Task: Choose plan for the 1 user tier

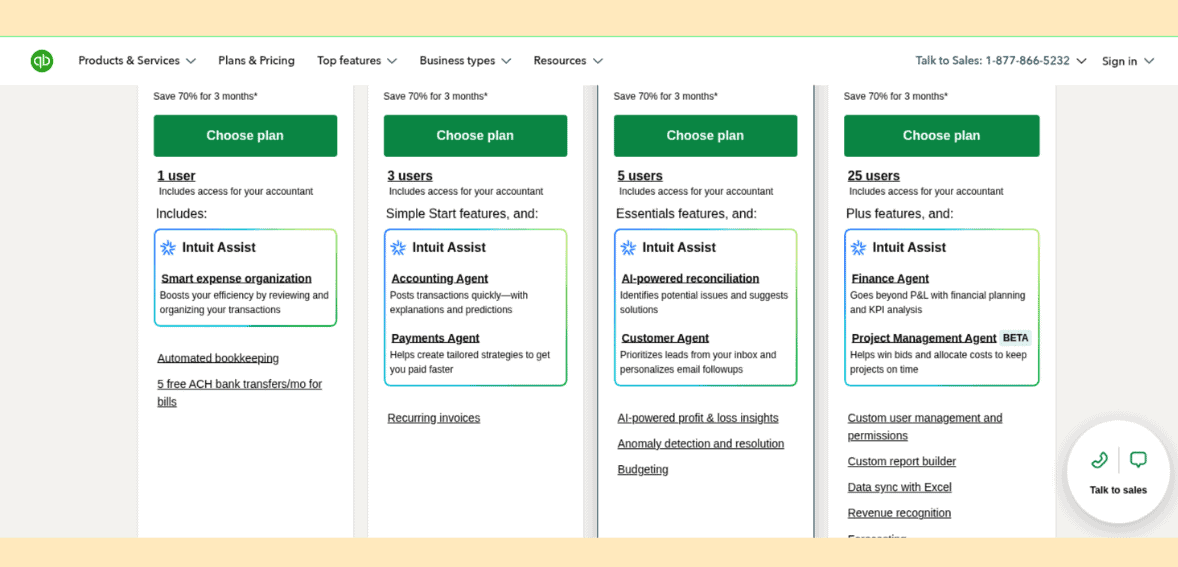Action: coord(245,136)
